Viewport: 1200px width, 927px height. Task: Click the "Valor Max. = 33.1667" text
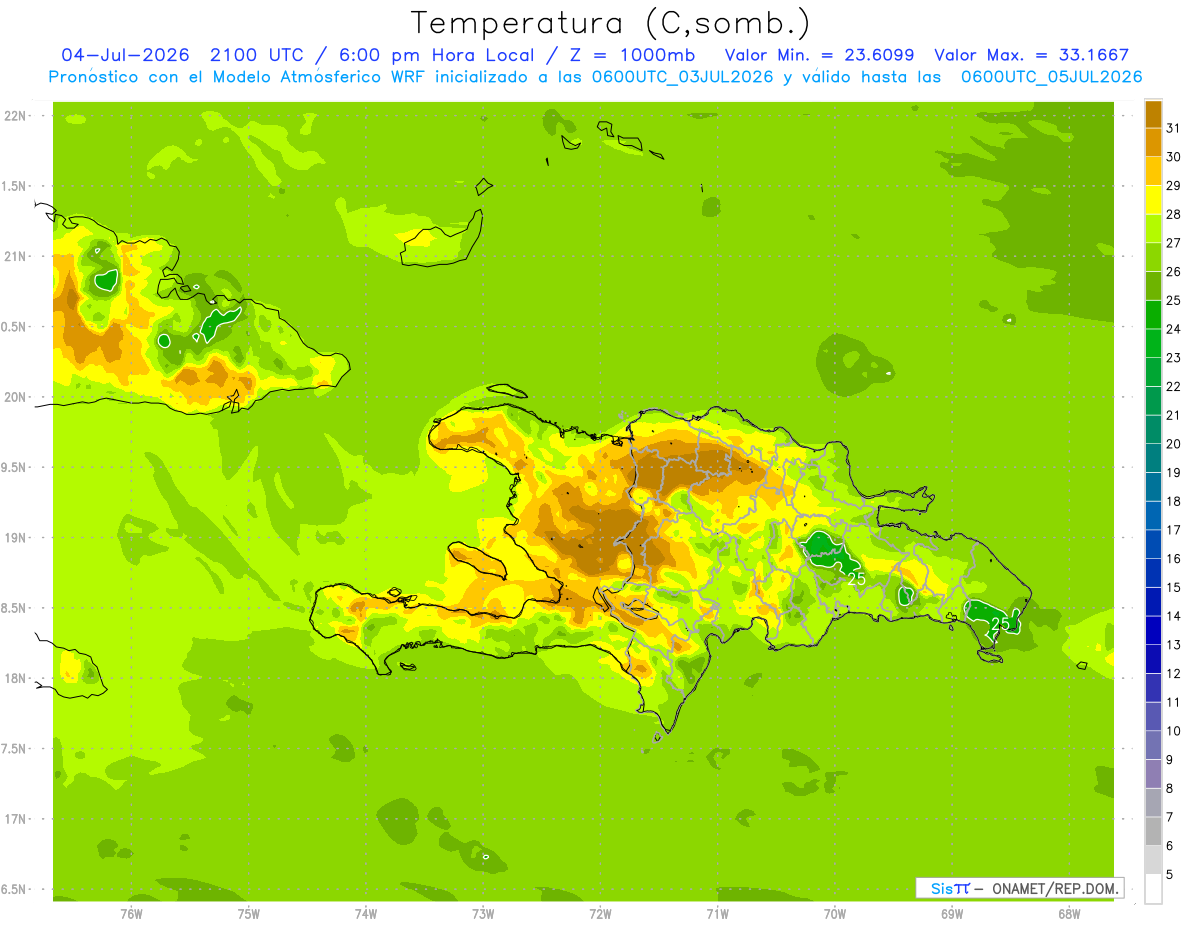(1031, 56)
